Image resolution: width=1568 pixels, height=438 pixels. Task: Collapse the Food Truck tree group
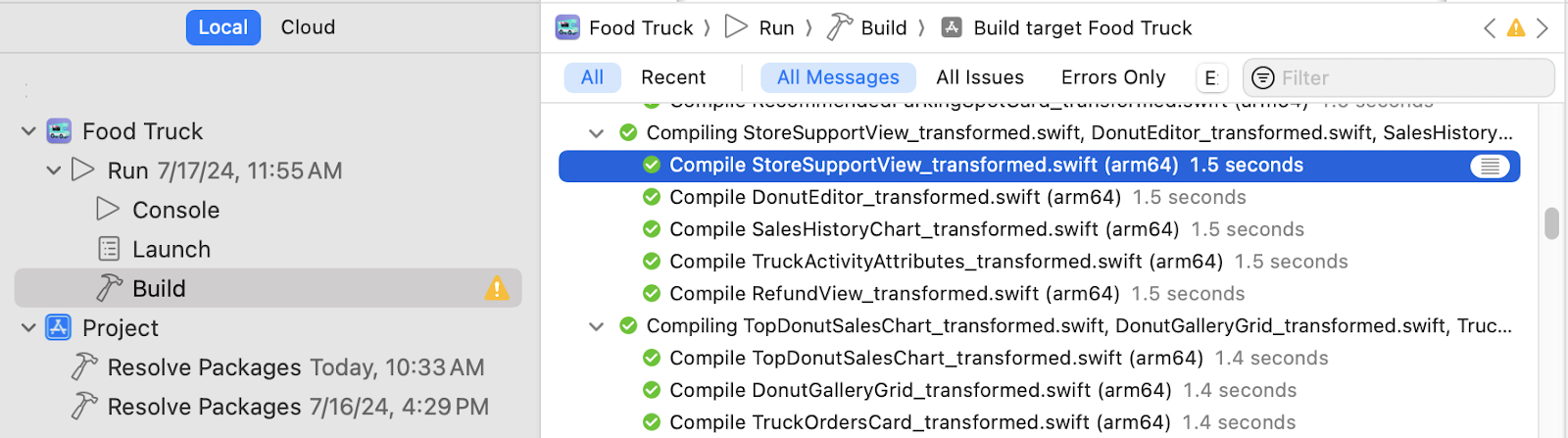28,131
